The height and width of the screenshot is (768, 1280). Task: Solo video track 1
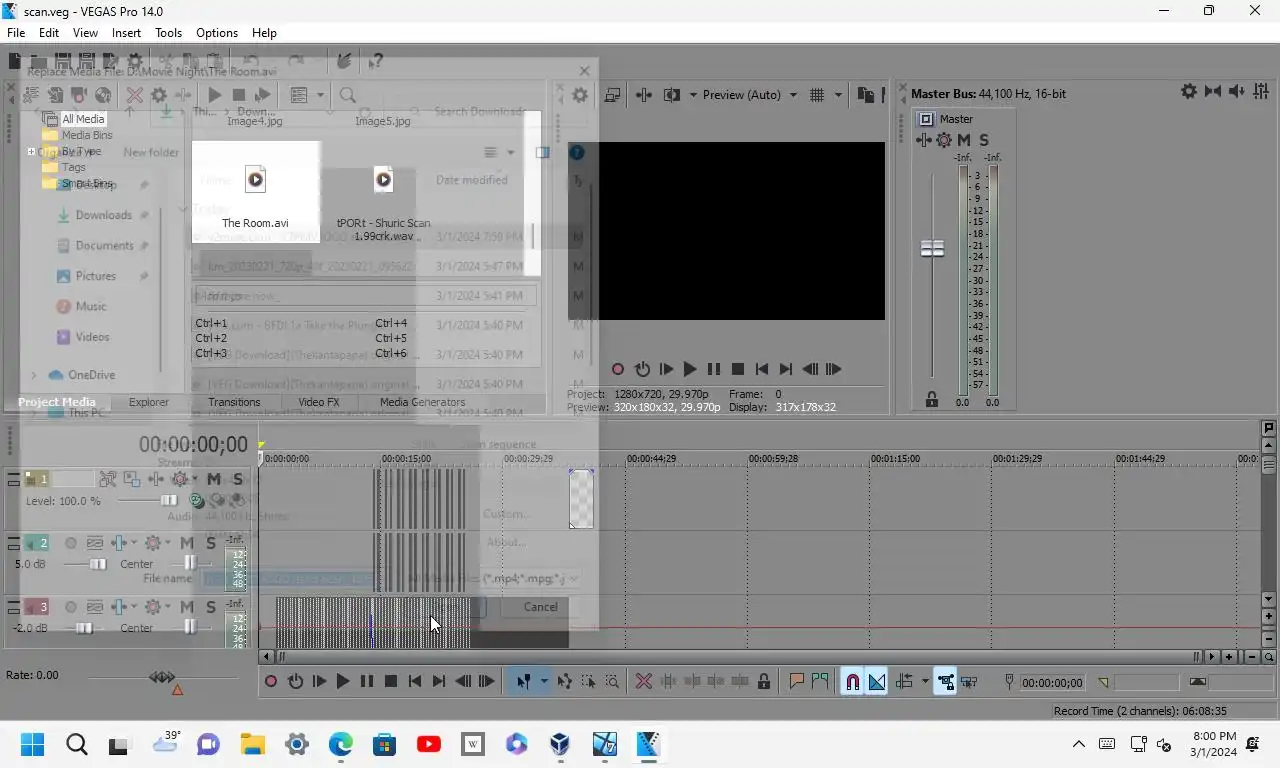coord(238,480)
